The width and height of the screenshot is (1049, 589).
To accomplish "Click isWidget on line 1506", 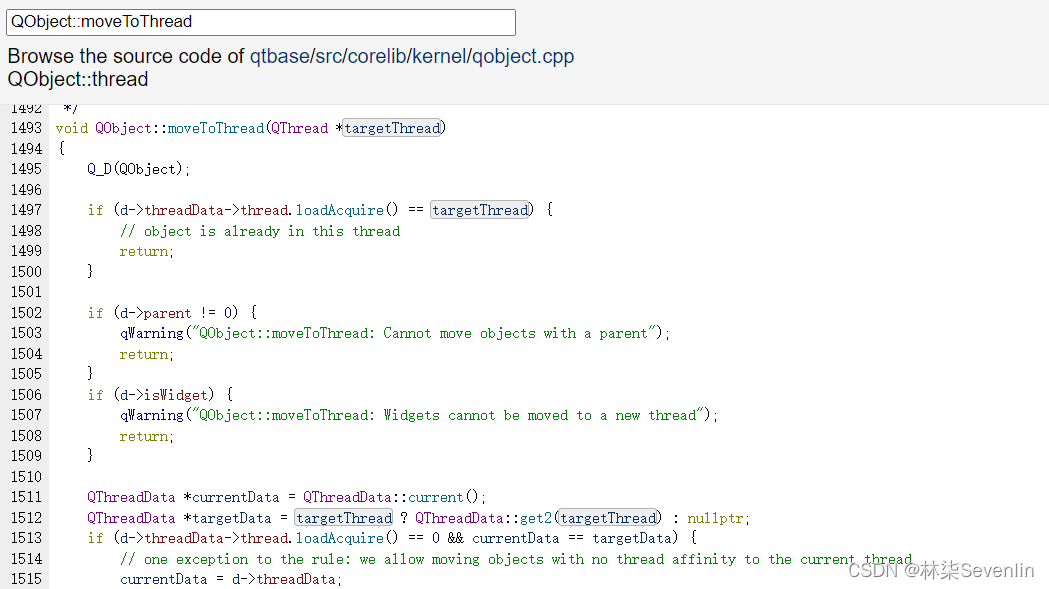I will pyautogui.click(x=175, y=395).
